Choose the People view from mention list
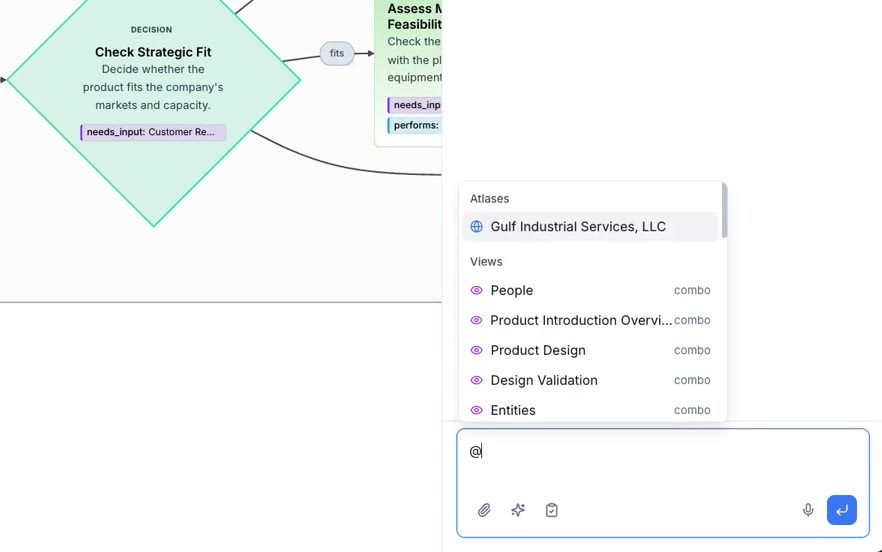The image size is (882, 552). click(590, 290)
